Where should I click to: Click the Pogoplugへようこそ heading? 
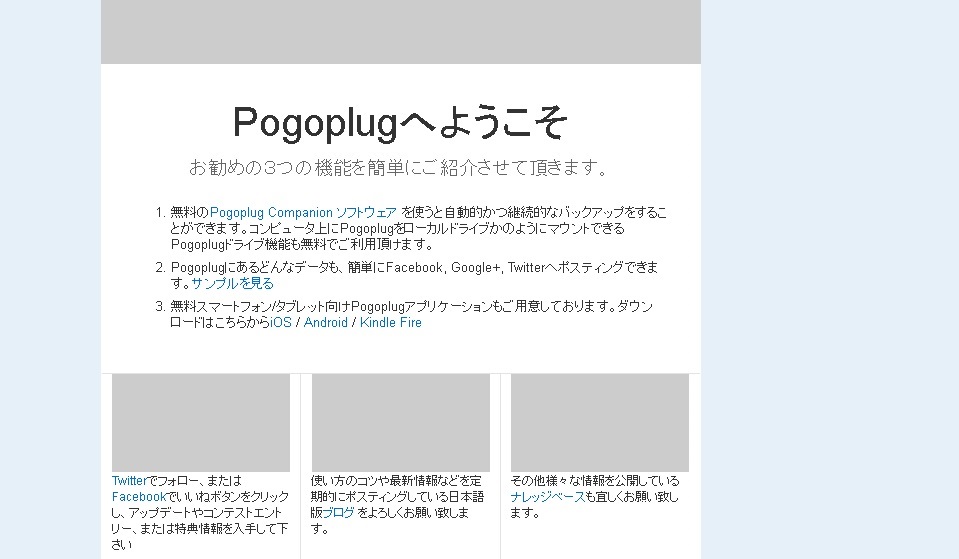tap(400, 122)
